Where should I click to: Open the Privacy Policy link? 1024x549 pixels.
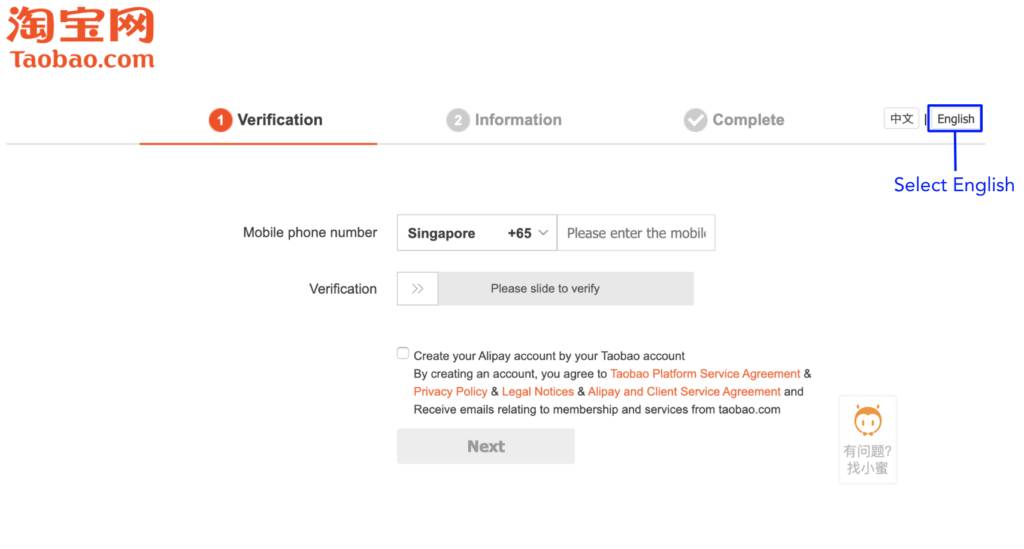(450, 392)
